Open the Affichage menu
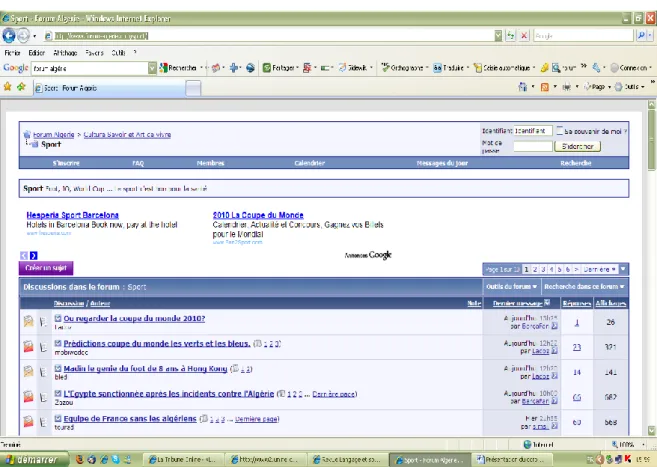Viewport: 657px width, 467px height. tap(65, 53)
